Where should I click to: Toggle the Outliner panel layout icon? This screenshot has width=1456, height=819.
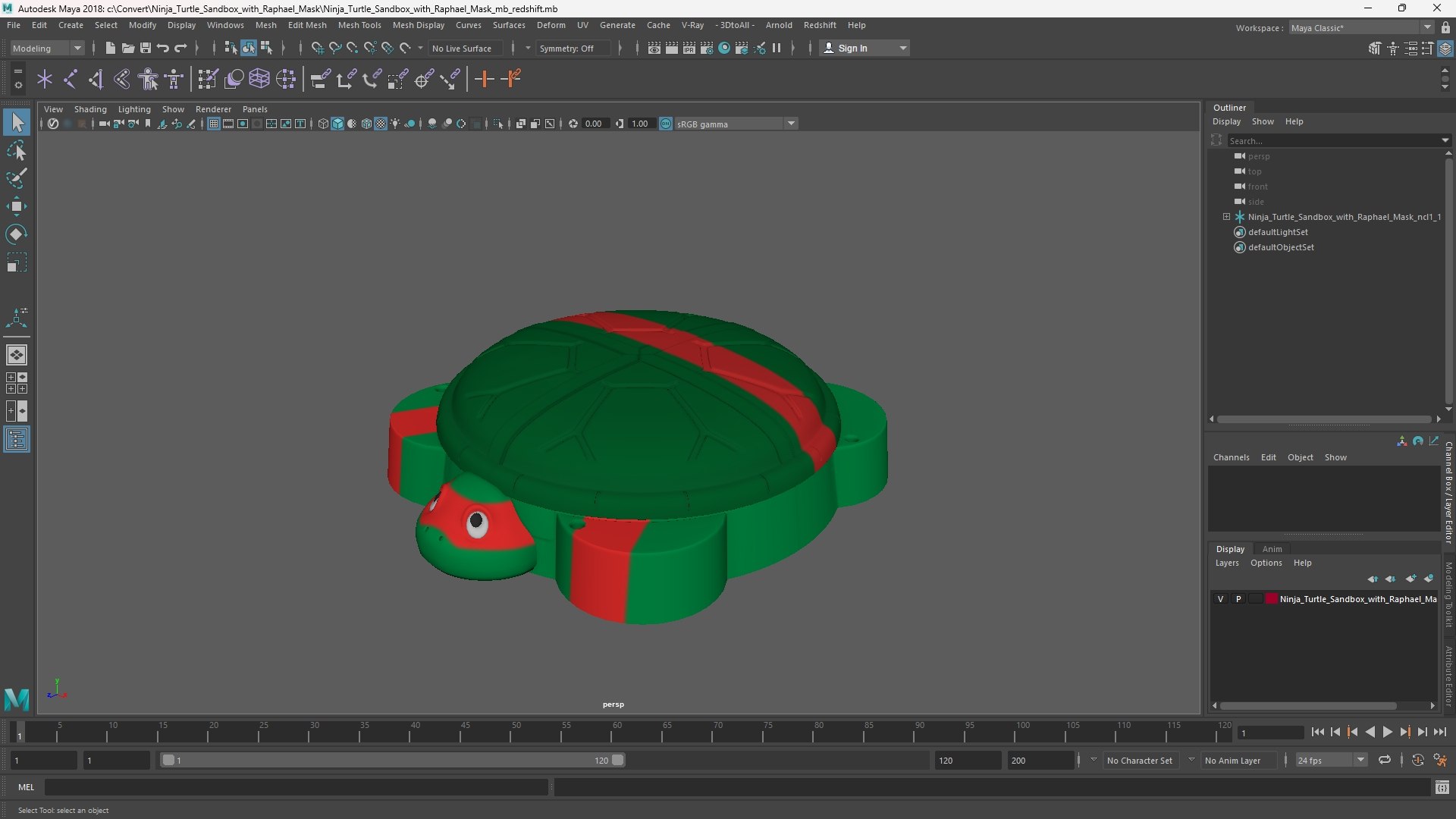click(x=17, y=440)
